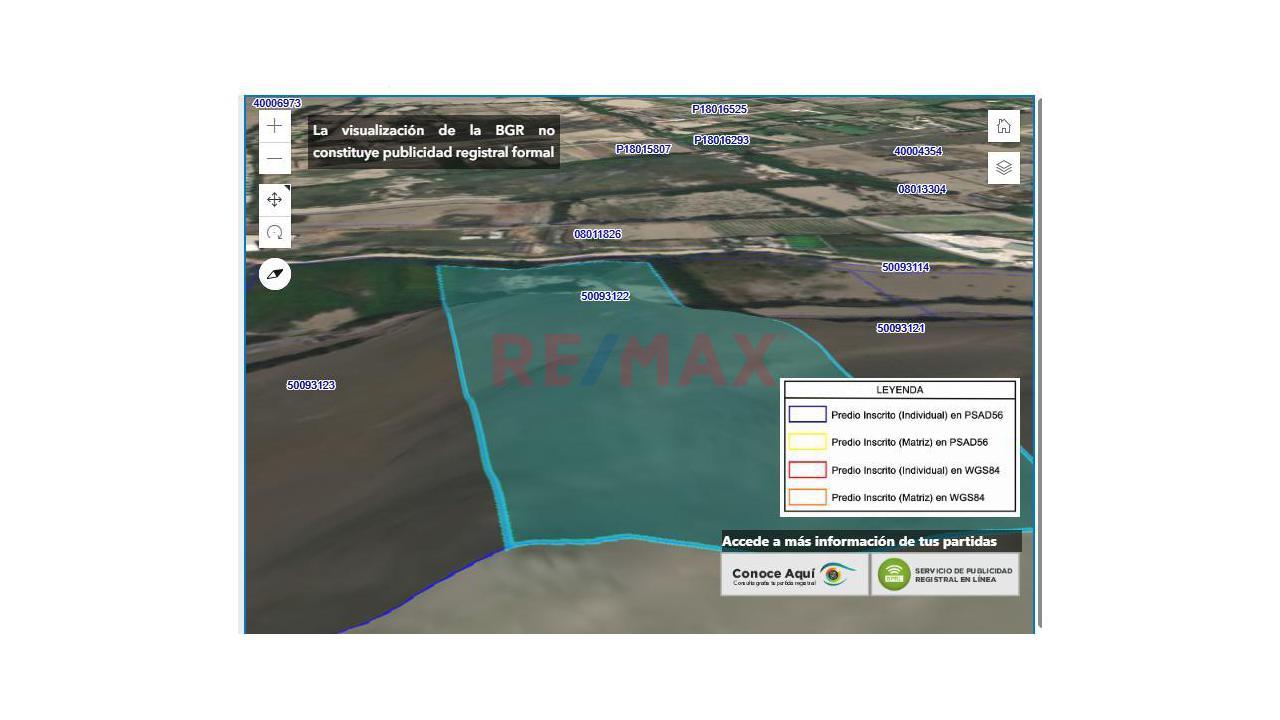Reset orientation with the compass button
The width and height of the screenshot is (1280, 720).
tap(275, 274)
